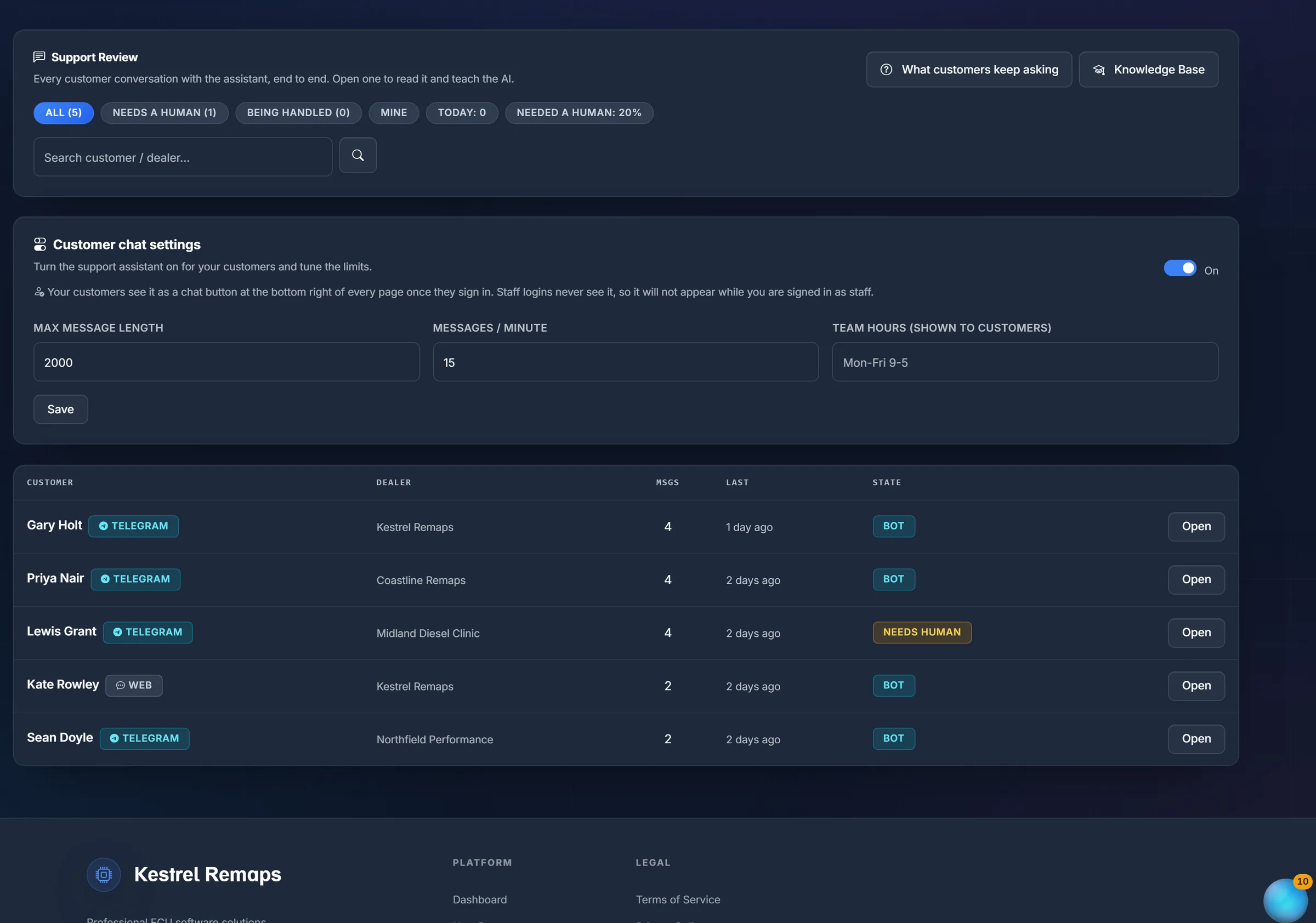Open the Dashboard footer link

click(480, 899)
